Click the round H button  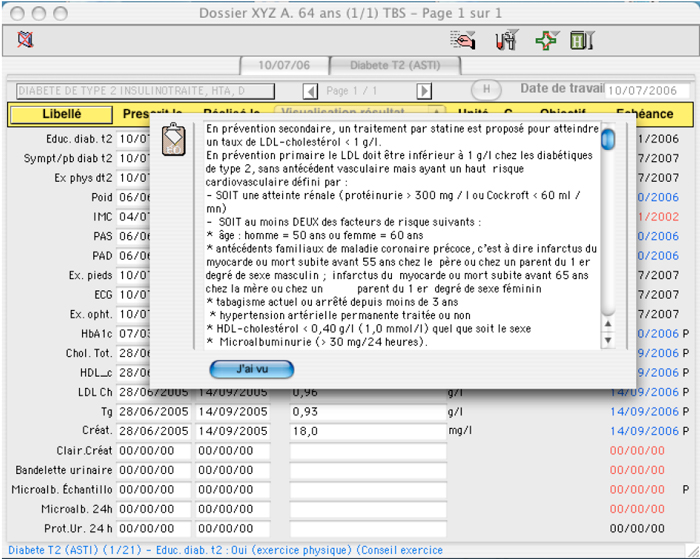pos(486,89)
